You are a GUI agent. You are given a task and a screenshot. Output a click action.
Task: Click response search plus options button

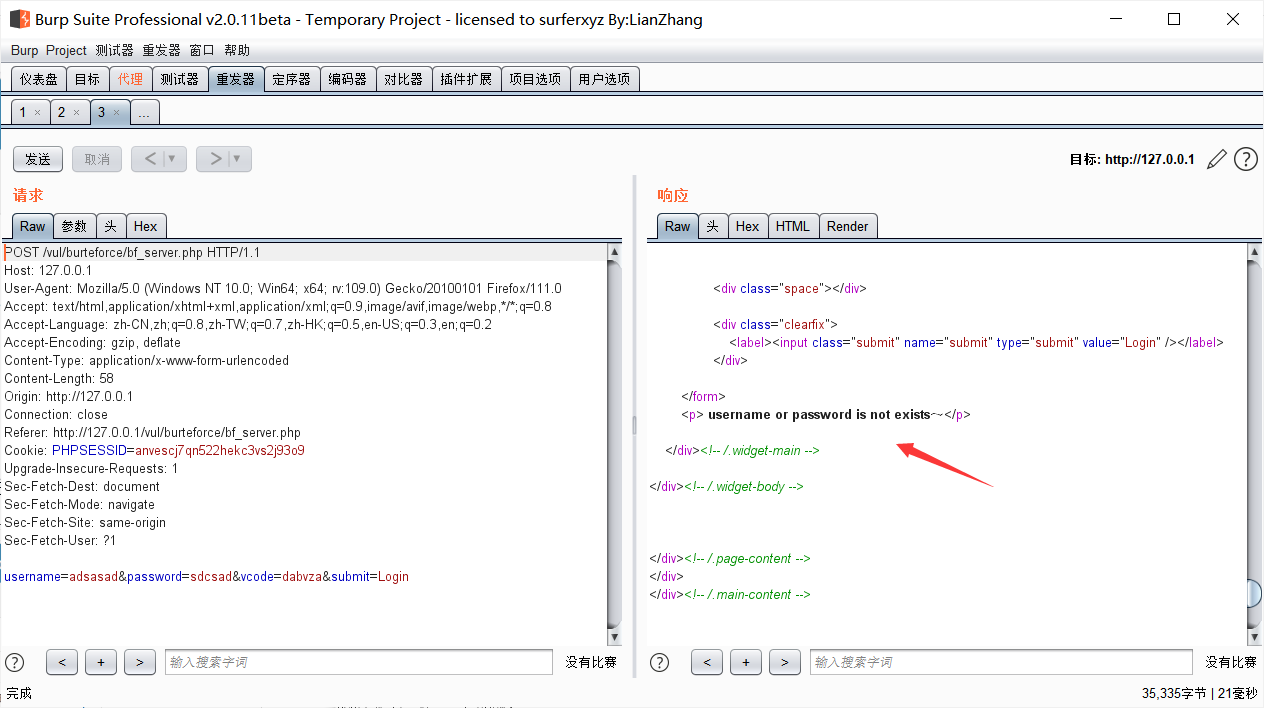(746, 662)
